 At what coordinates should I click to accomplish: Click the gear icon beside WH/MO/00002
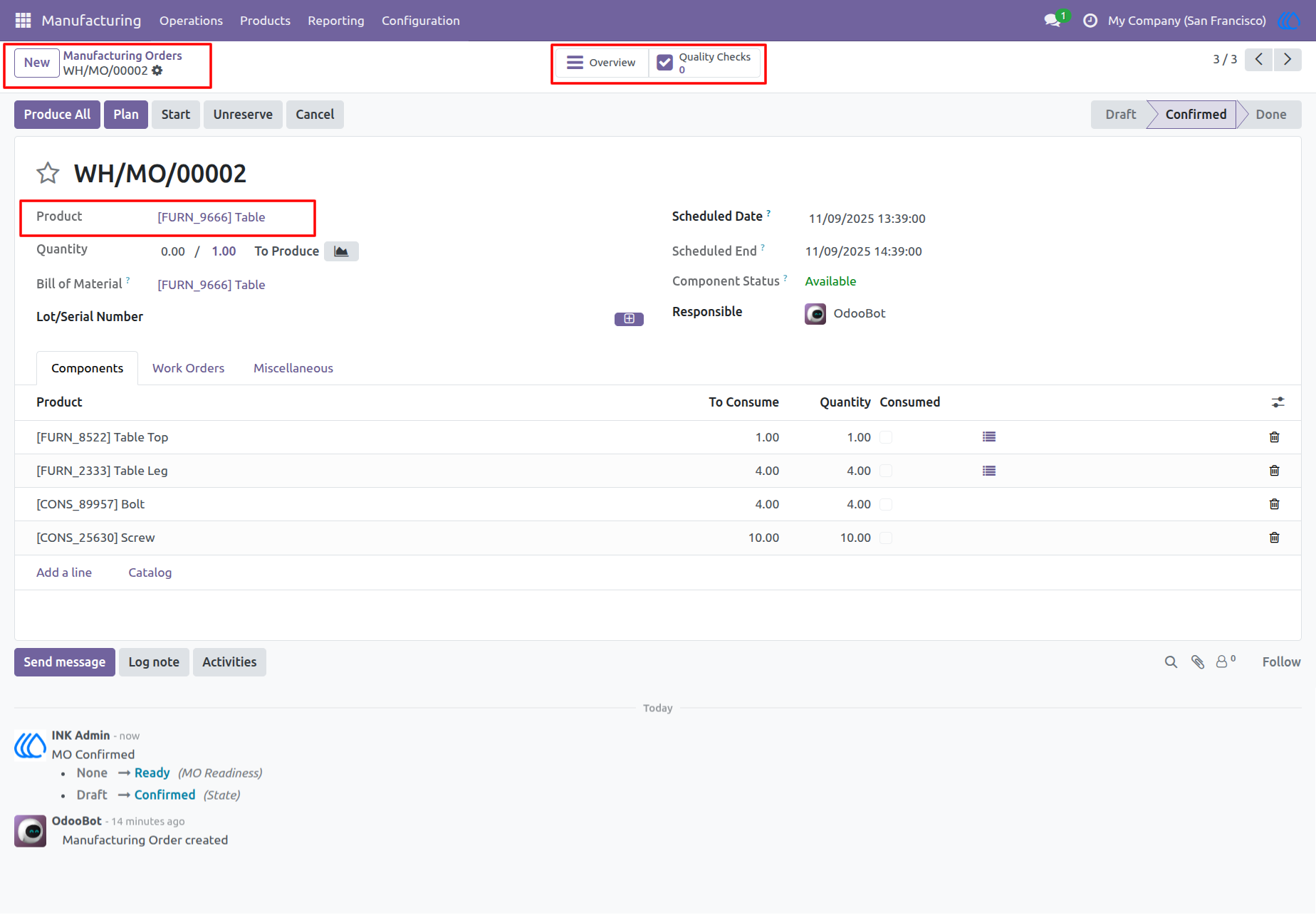tap(157, 70)
